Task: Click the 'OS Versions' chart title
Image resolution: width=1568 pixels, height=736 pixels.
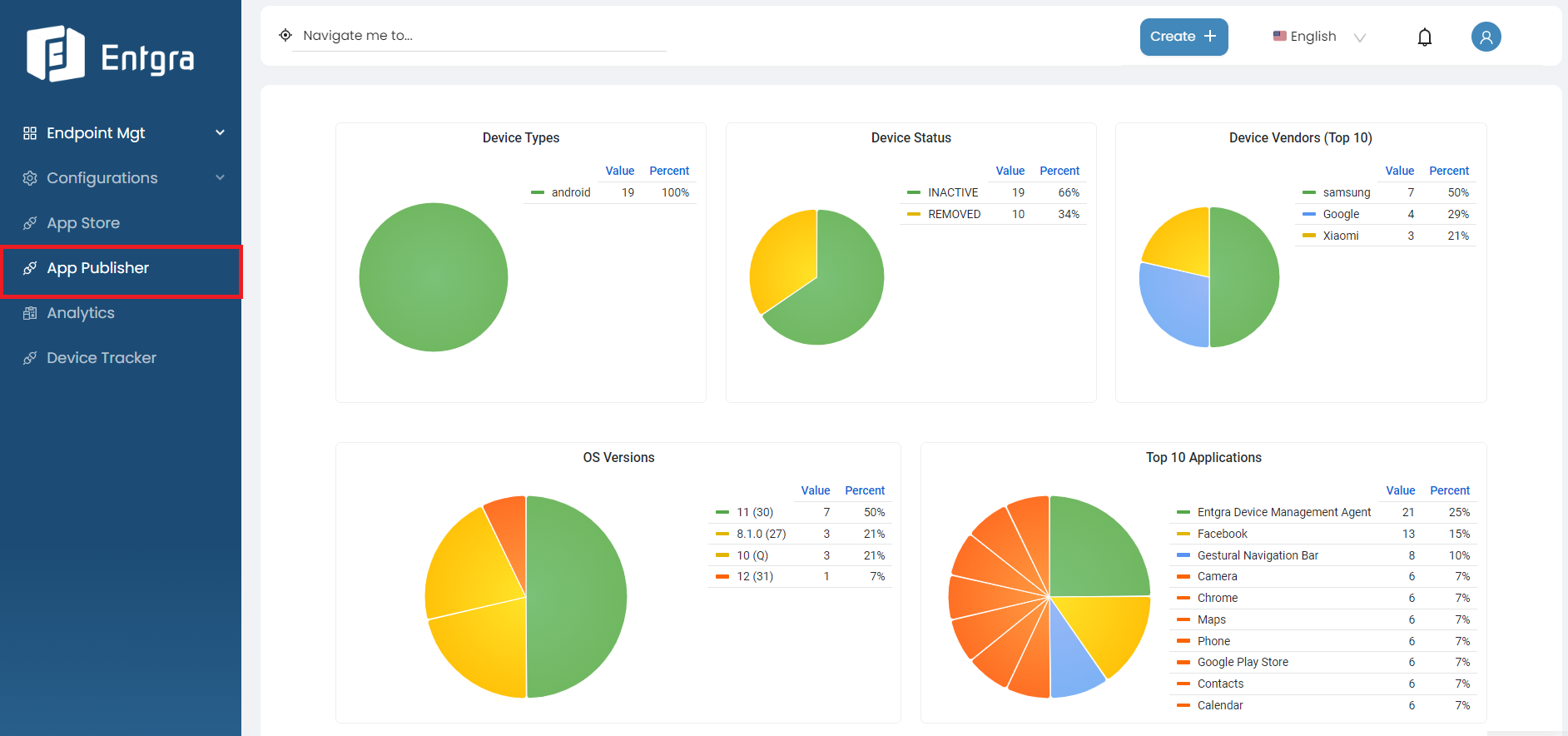Action: pos(618,457)
